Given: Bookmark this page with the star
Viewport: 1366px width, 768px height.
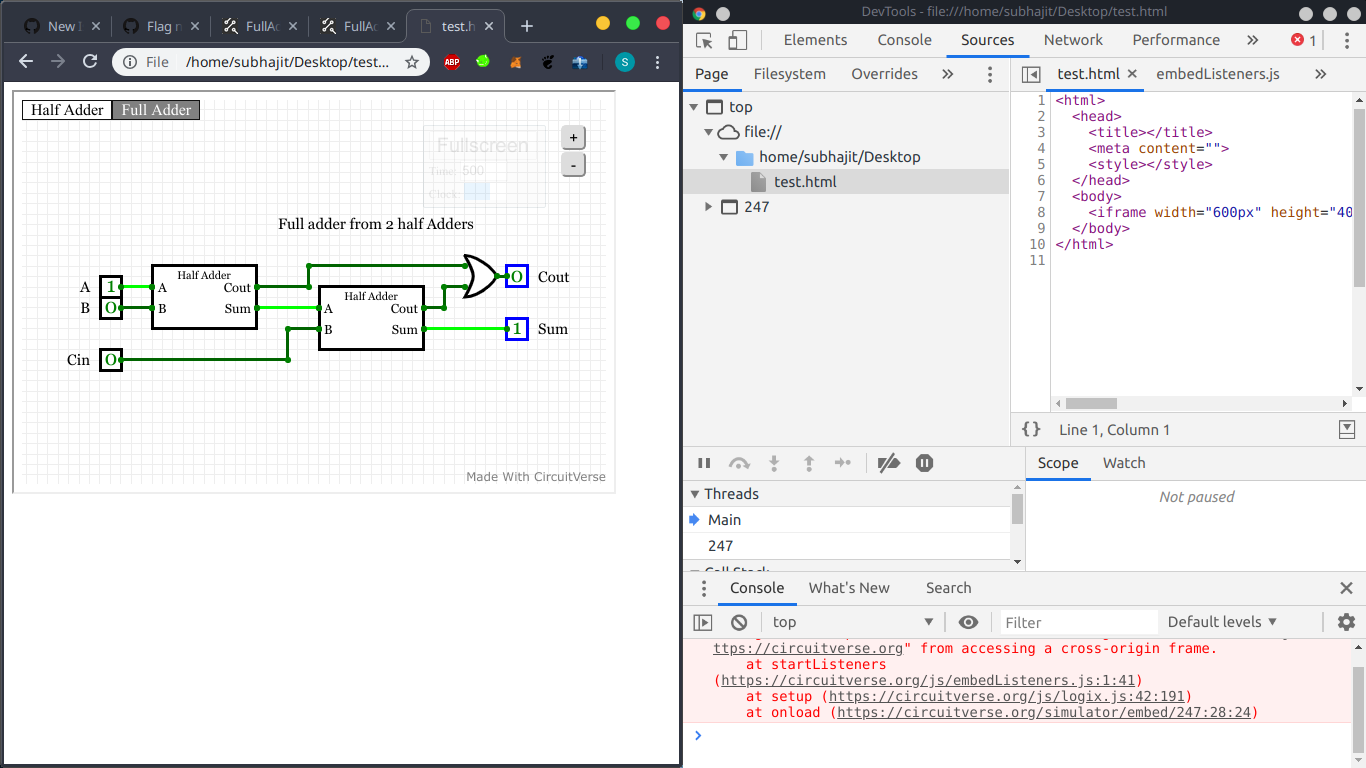Looking at the screenshot, I should pyautogui.click(x=412, y=62).
